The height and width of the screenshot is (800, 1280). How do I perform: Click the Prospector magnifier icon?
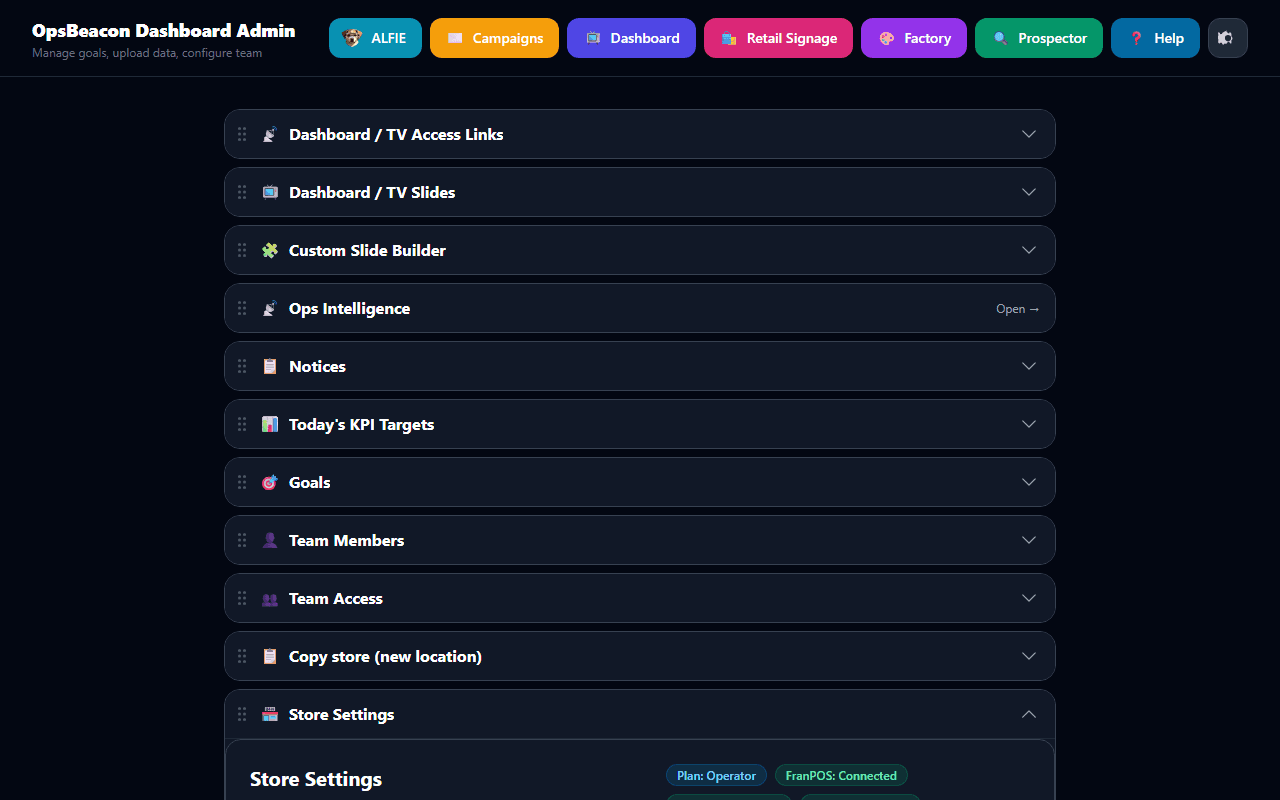(1000, 38)
